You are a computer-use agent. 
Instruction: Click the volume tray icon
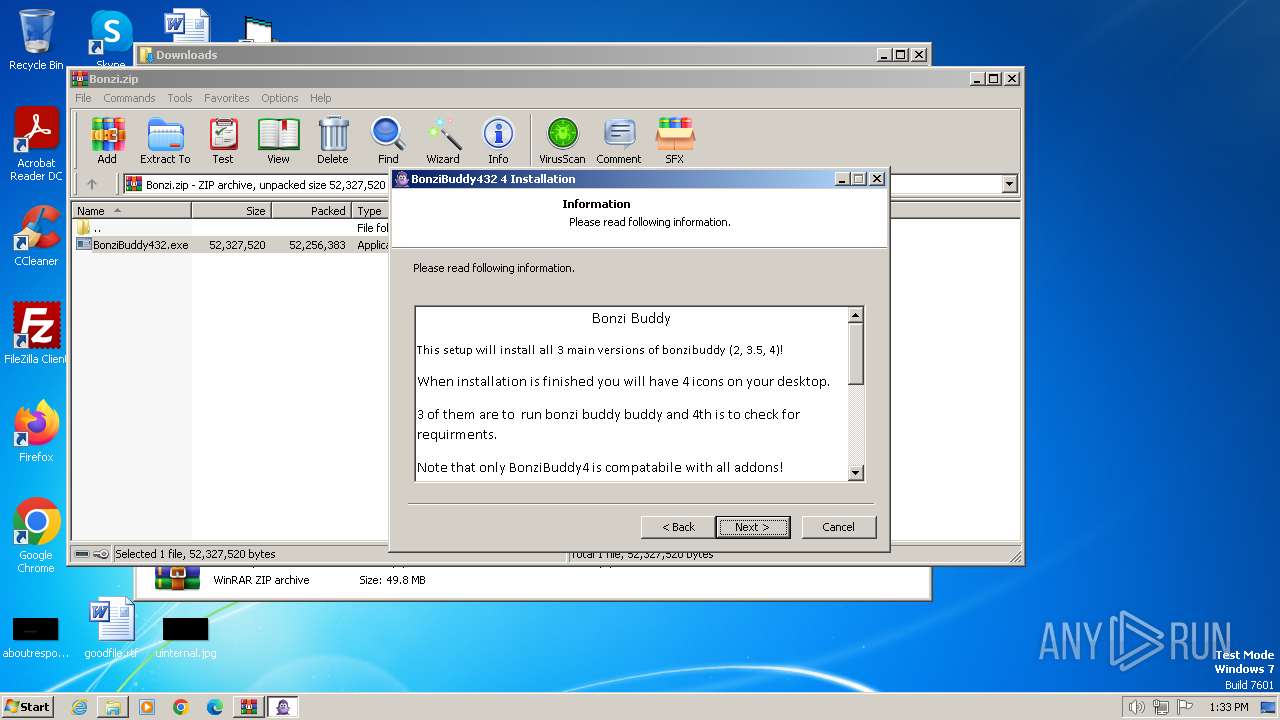click(1136, 707)
